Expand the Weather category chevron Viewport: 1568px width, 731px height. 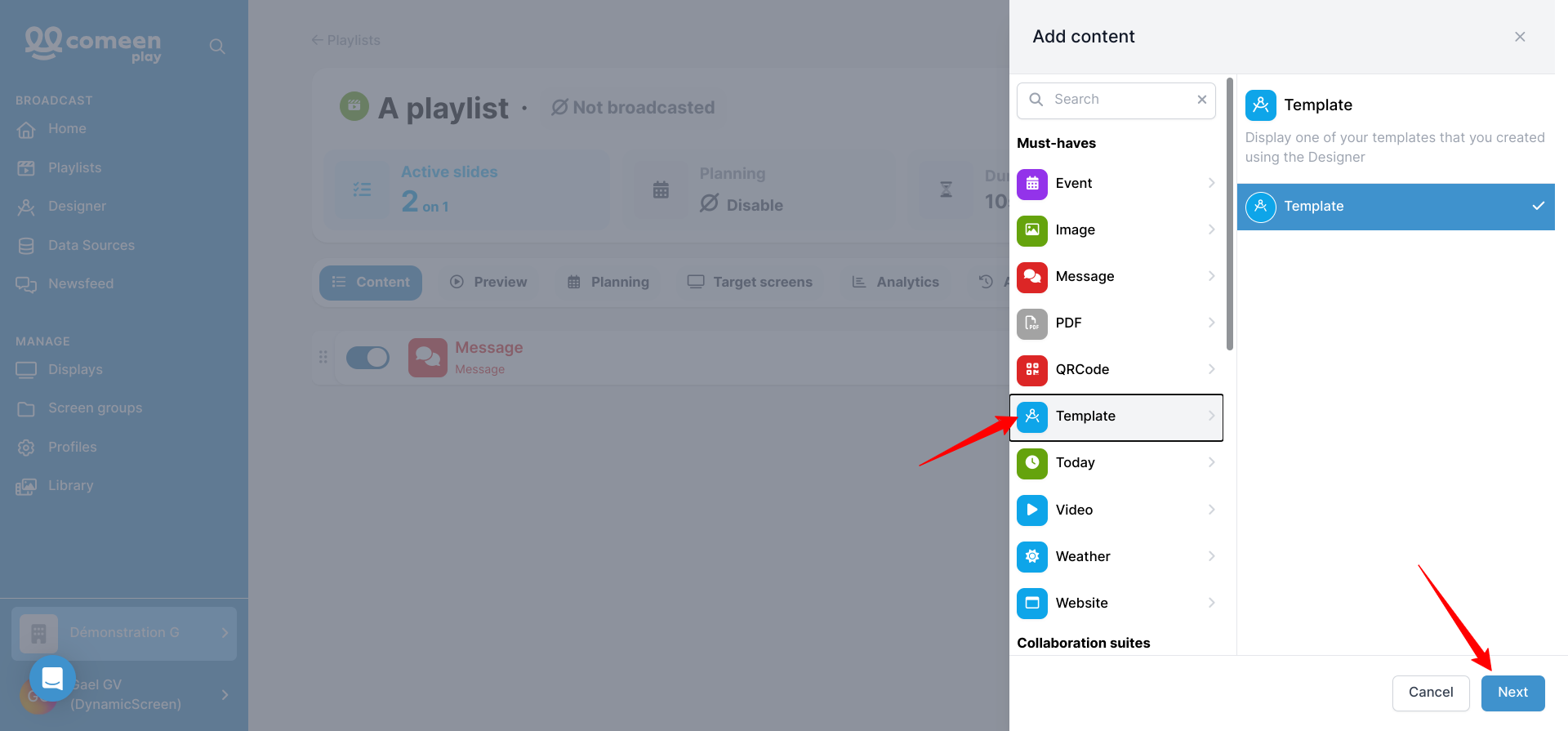pyautogui.click(x=1211, y=556)
